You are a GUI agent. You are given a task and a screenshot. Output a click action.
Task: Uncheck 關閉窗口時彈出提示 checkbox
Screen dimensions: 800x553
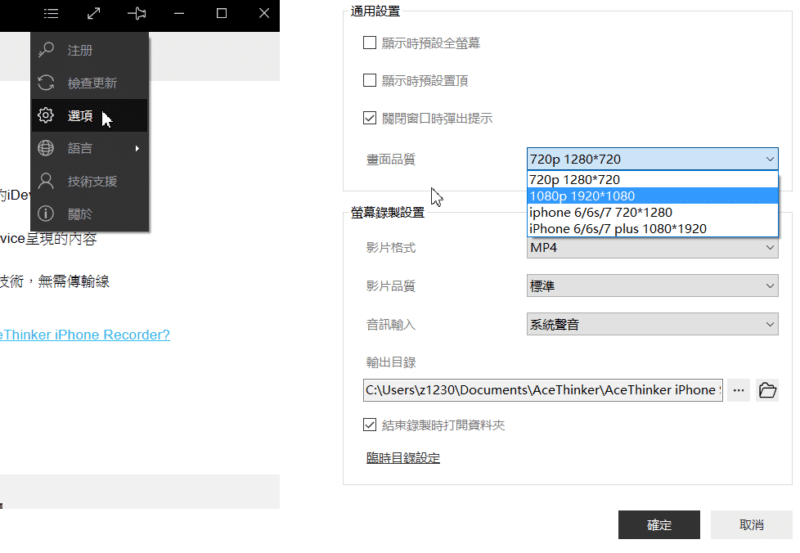pyautogui.click(x=369, y=118)
